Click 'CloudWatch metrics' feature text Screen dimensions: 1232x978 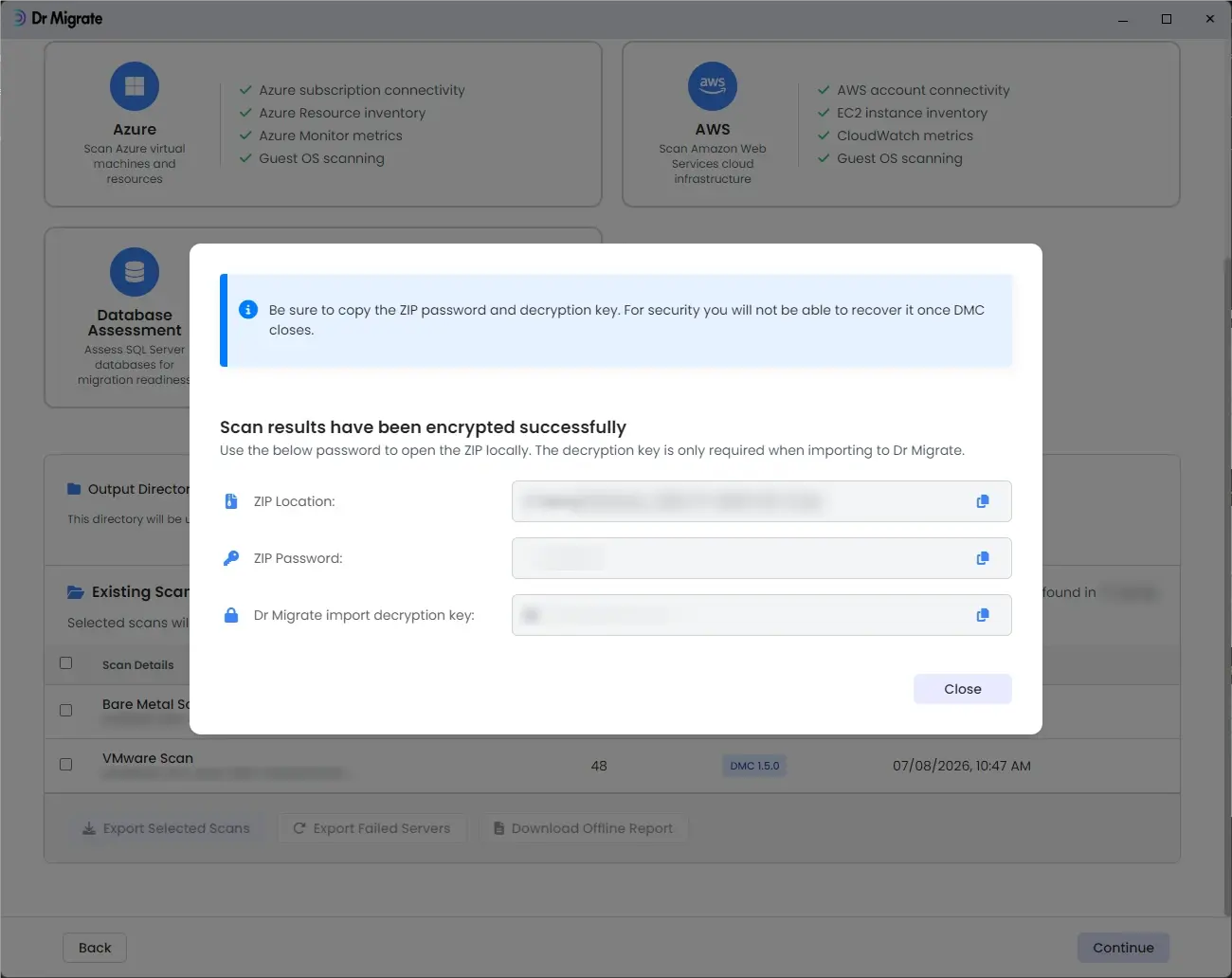(x=905, y=136)
